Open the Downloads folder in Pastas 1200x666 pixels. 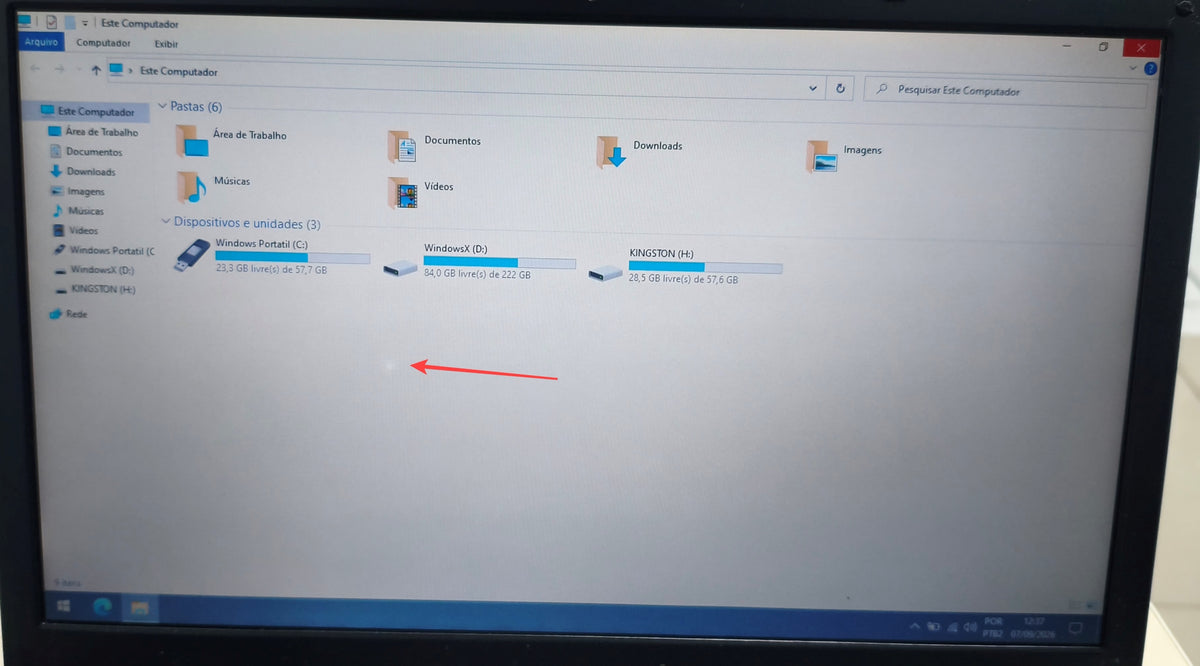pos(612,151)
